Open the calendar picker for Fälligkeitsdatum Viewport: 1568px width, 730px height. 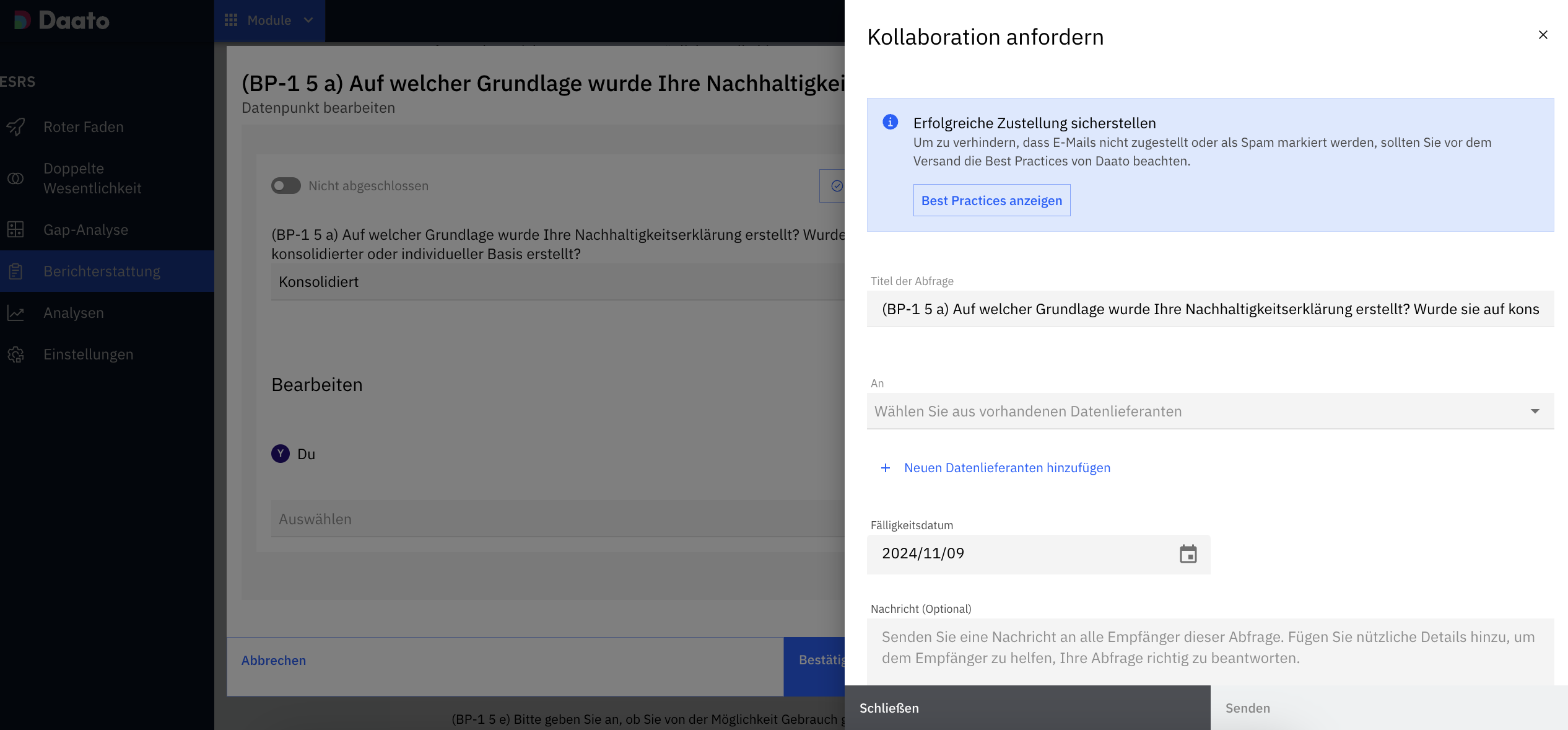(x=1188, y=554)
